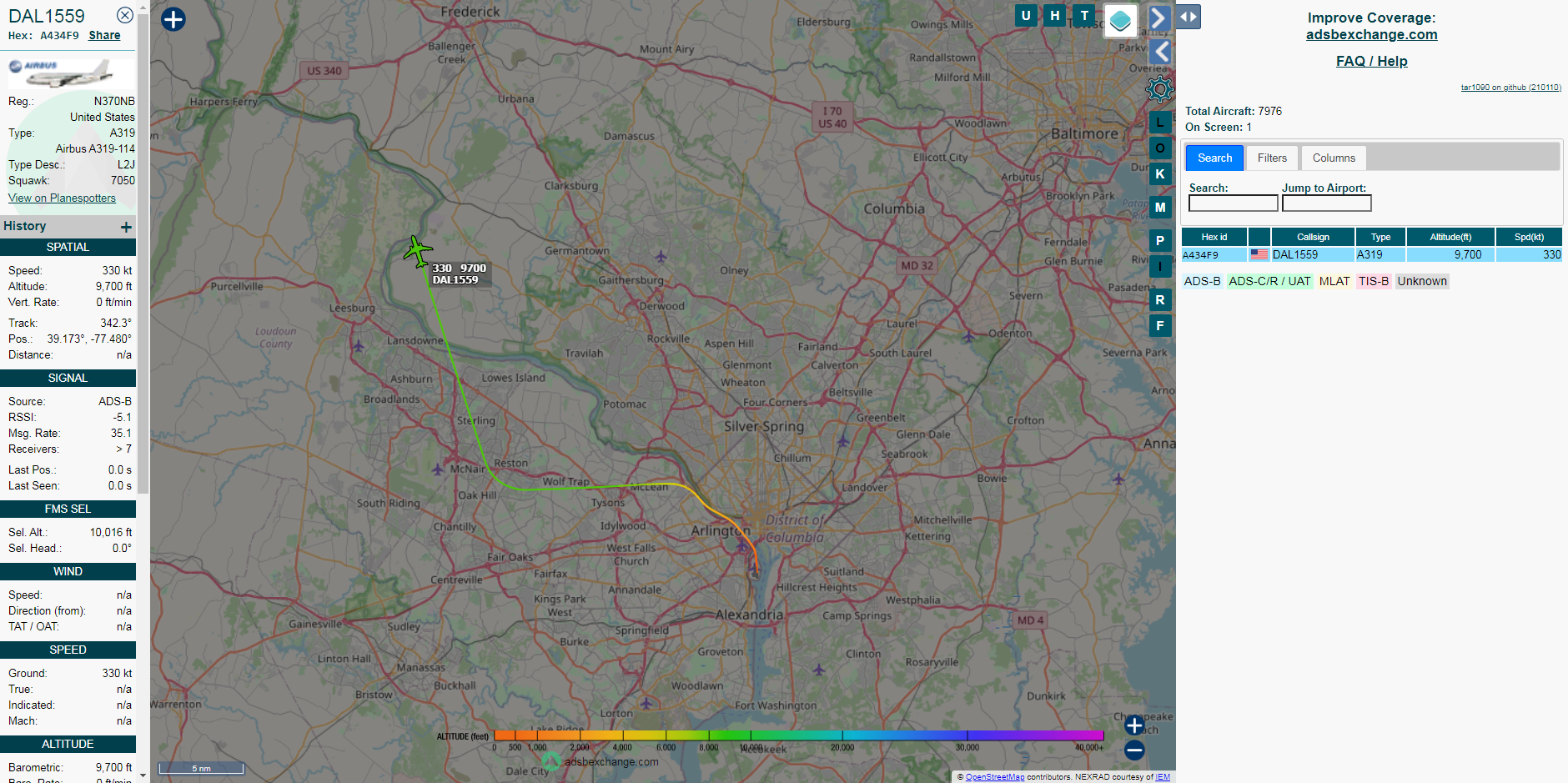This screenshot has width=1568, height=783.
Task: Zoom out the map with minus button
Action: 1134,750
